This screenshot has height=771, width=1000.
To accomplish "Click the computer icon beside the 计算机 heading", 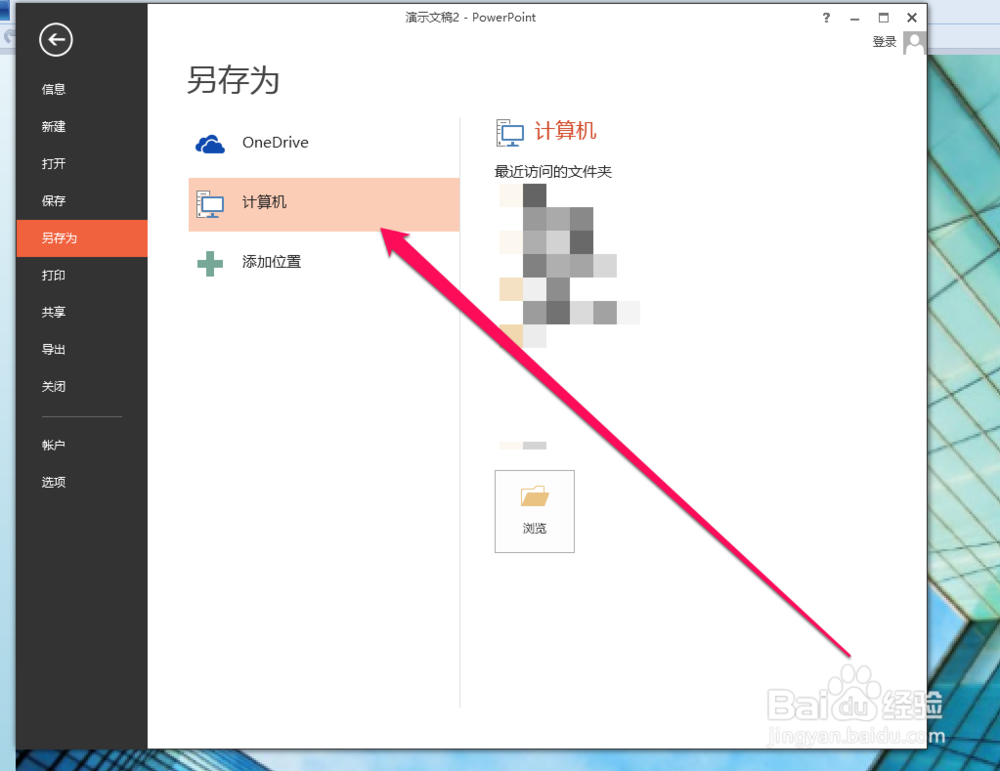I will pos(510,133).
